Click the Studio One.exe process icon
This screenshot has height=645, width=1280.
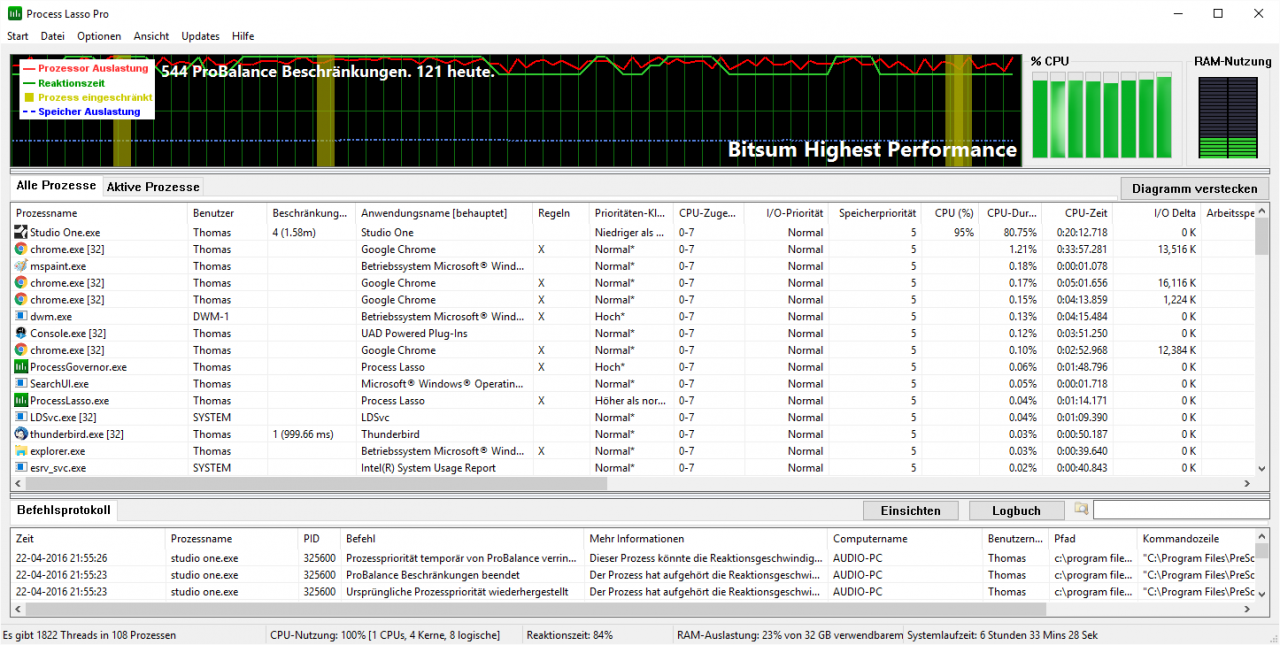pyautogui.click(x=21, y=232)
